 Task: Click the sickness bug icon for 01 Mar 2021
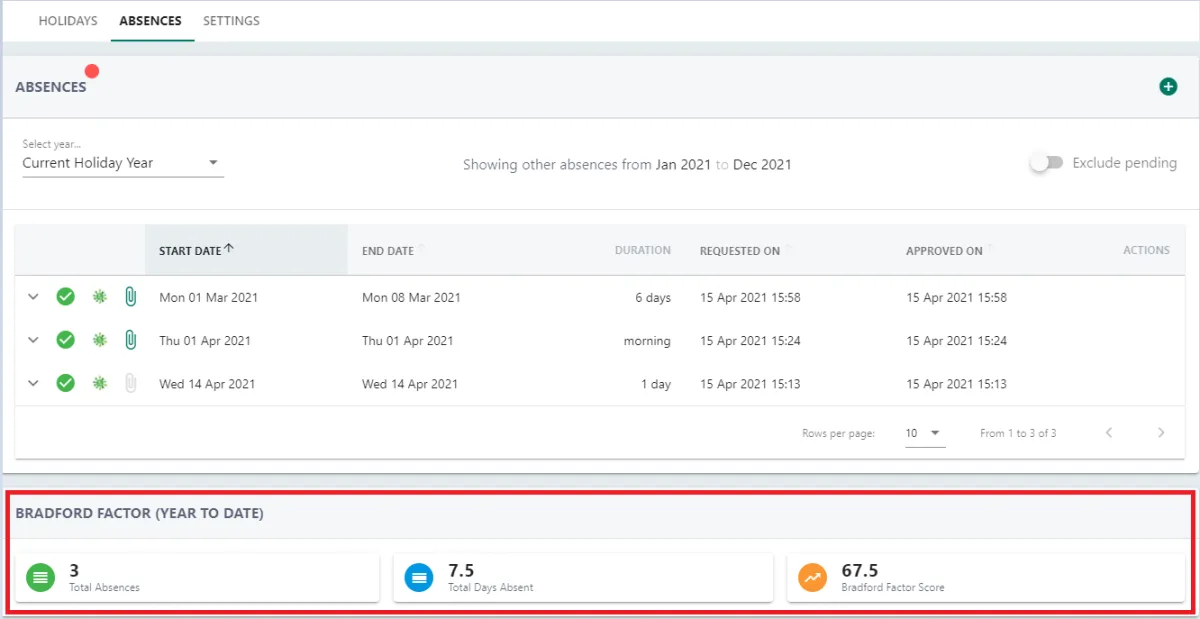pyautogui.click(x=99, y=297)
